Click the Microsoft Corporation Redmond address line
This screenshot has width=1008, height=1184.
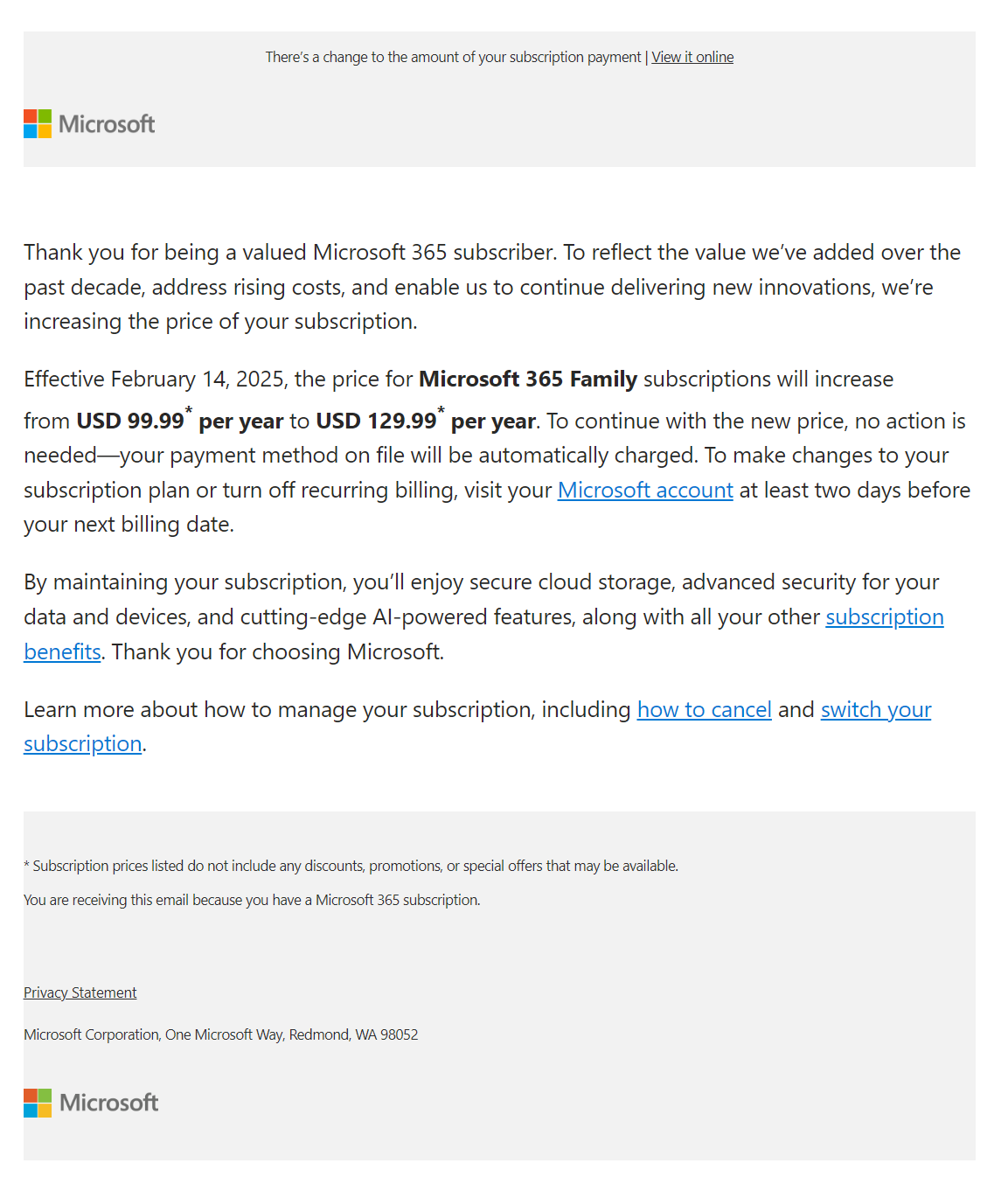point(221,1034)
